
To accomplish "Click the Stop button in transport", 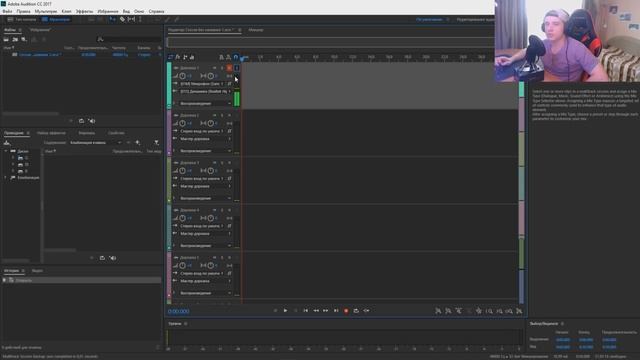I will [275, 311].
